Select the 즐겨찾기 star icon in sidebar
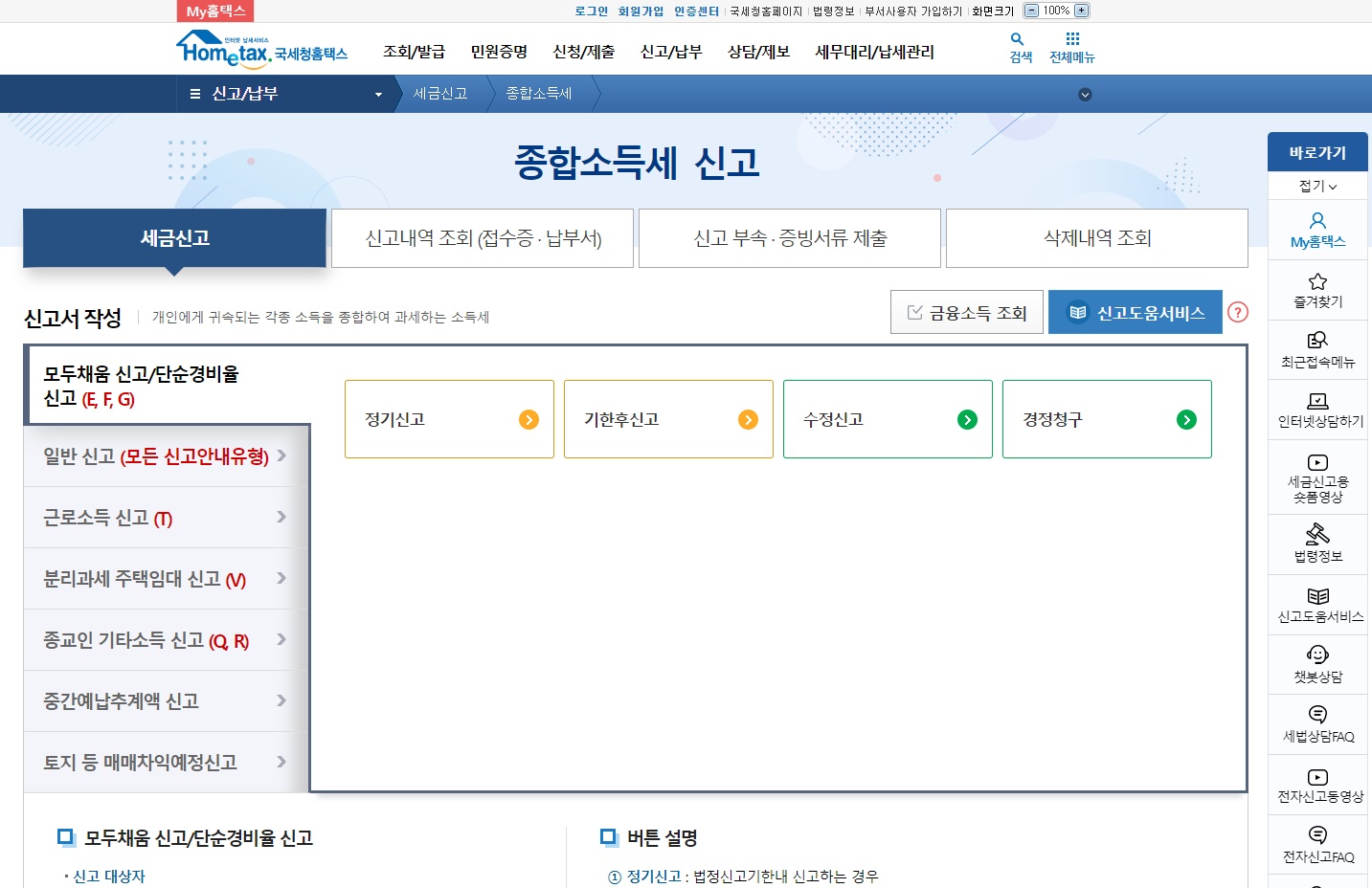This screenshot has height=888, width=1372. 1317,291
